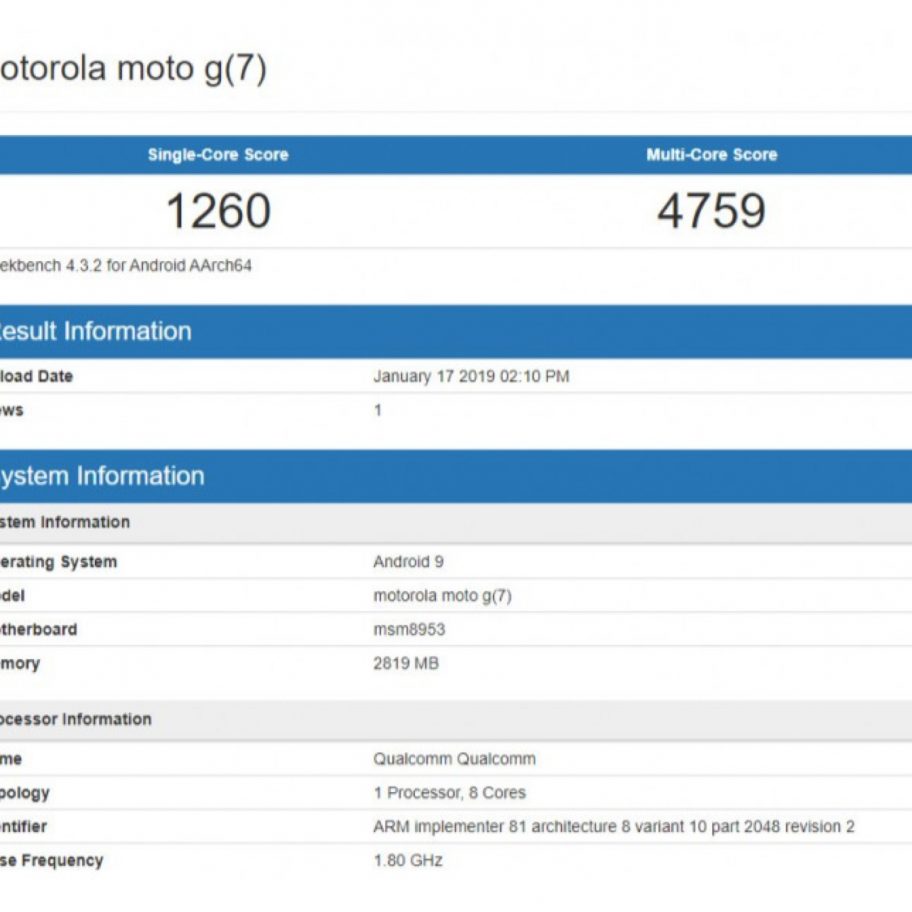Select the Android 9 value
The image size is (912, 912).
(x=408, y=562)
